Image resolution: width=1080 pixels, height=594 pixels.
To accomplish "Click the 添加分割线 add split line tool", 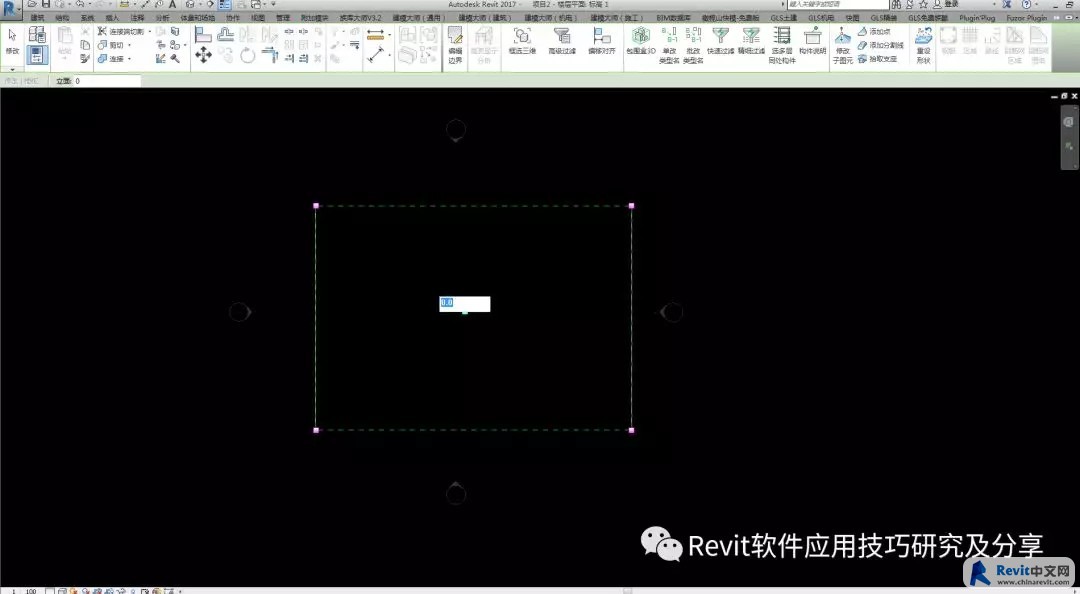I will tap(880, 45).
